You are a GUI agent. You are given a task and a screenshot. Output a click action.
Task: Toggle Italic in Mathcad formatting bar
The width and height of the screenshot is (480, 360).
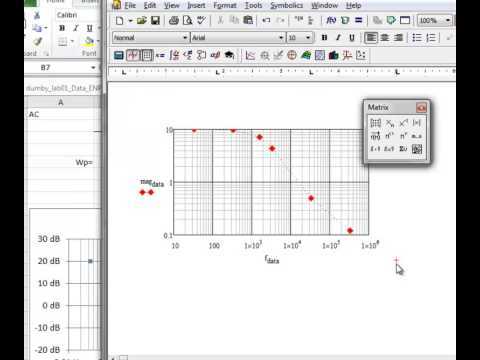coord(338,38)
